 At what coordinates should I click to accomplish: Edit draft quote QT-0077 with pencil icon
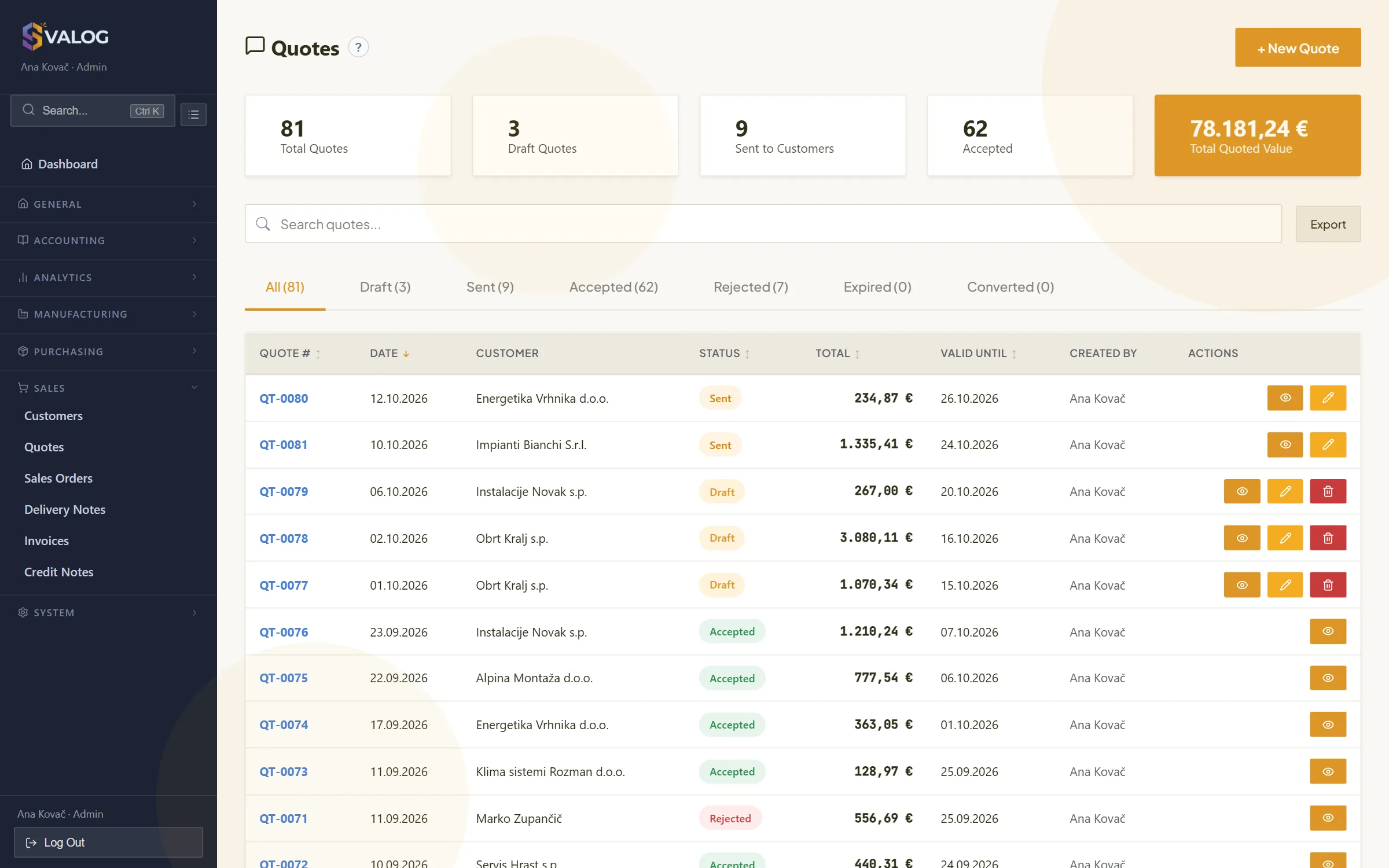pyautogui.click(x=1285, y=585)
